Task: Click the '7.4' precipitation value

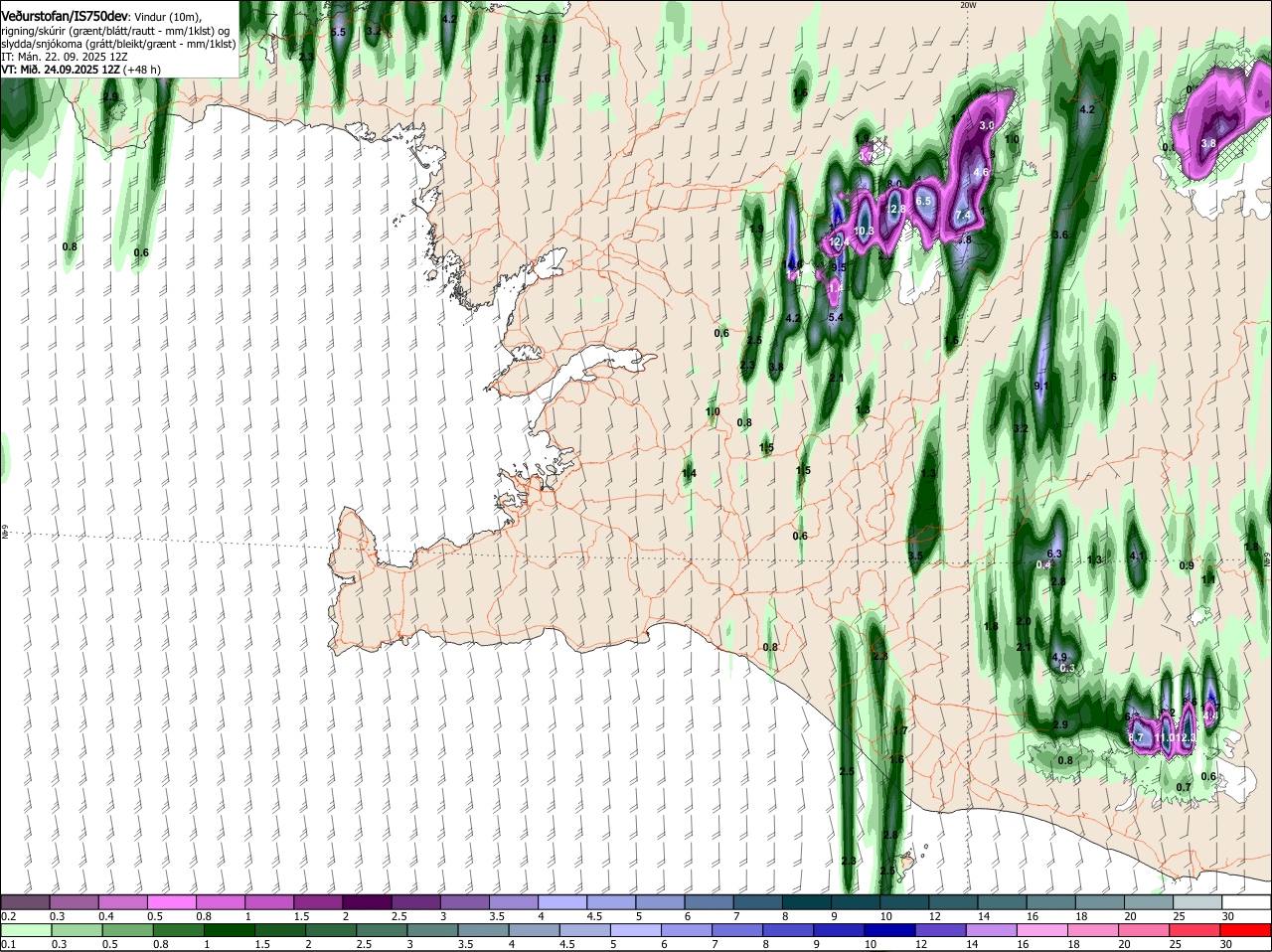Action: click(962, 215)
